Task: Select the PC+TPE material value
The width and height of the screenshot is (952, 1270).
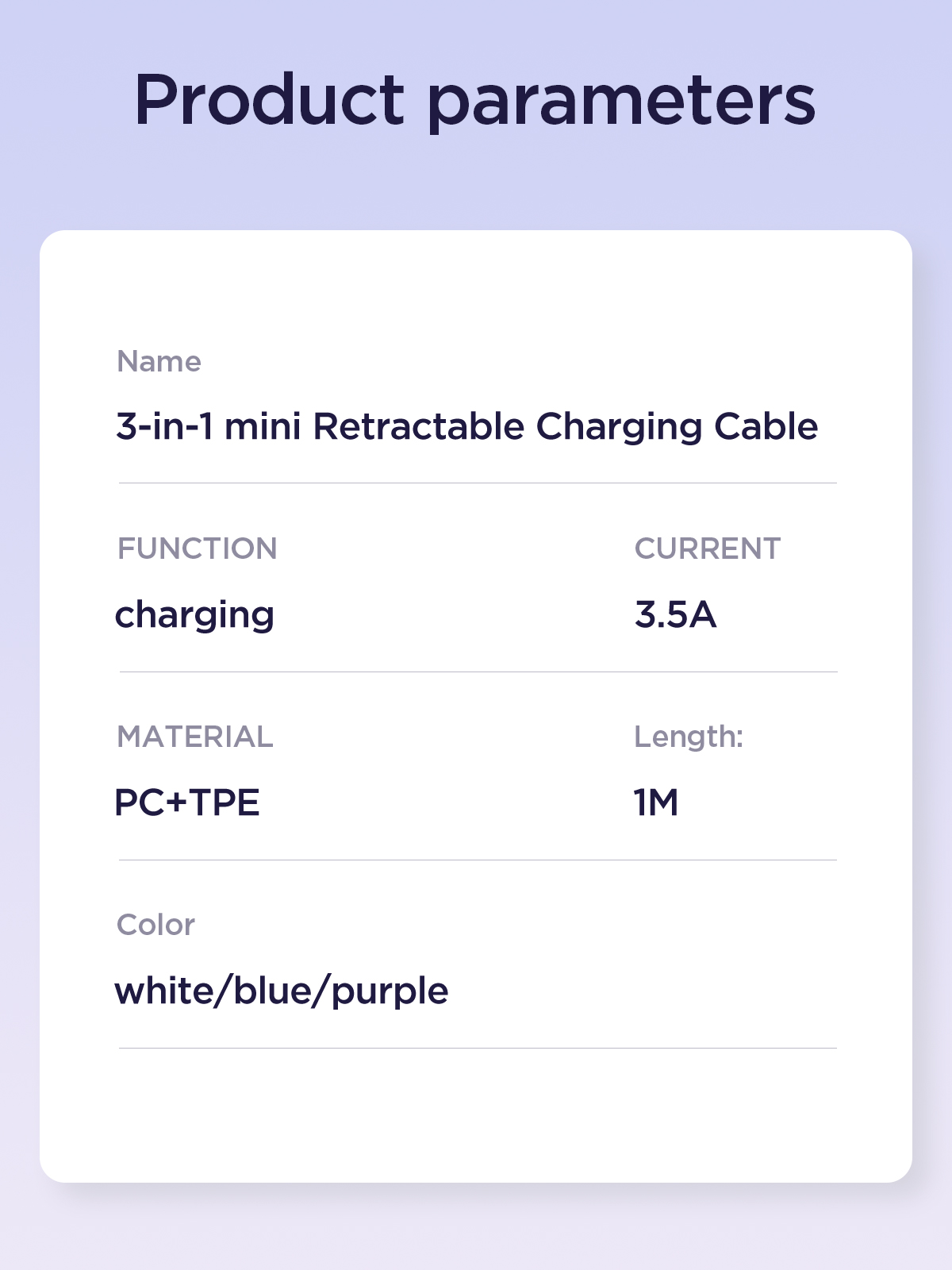Action: click(187, 802)
